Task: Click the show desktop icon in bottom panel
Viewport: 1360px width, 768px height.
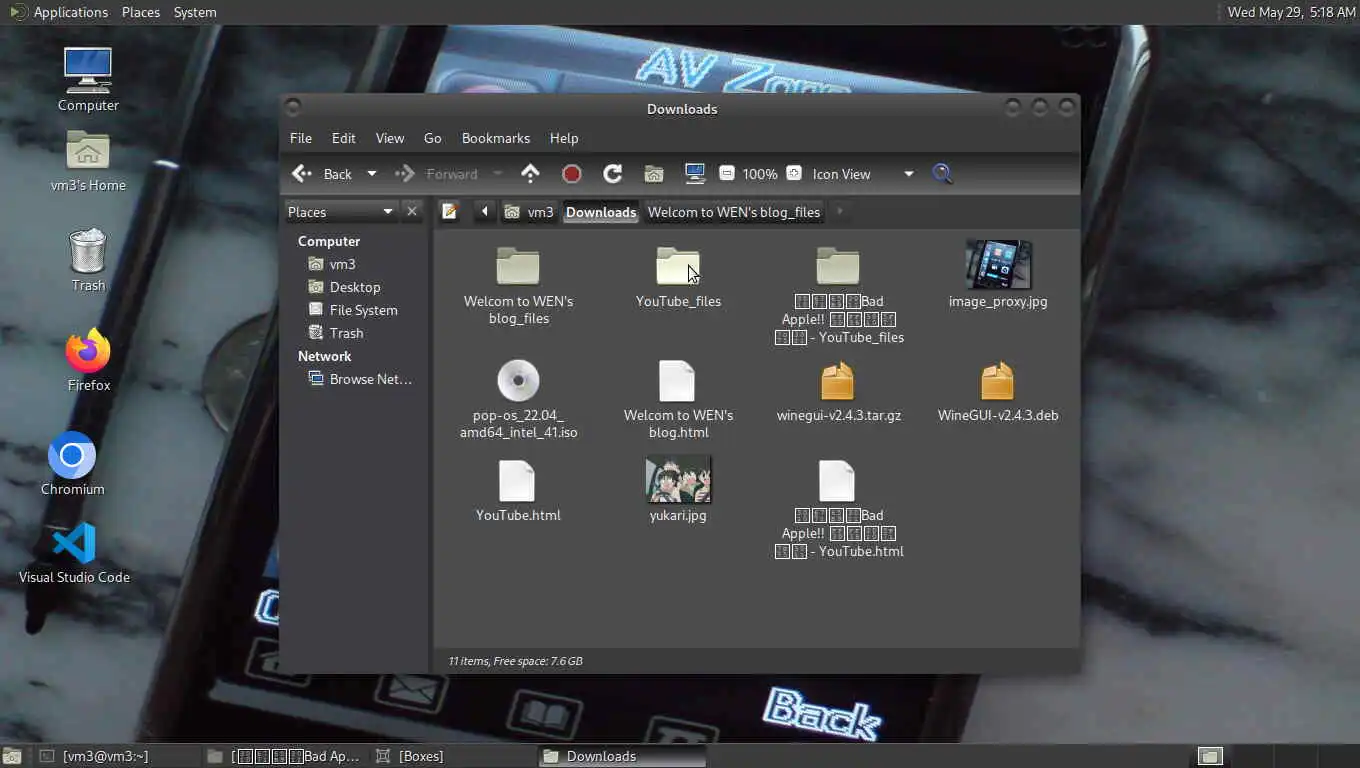Action: point(11,756)
